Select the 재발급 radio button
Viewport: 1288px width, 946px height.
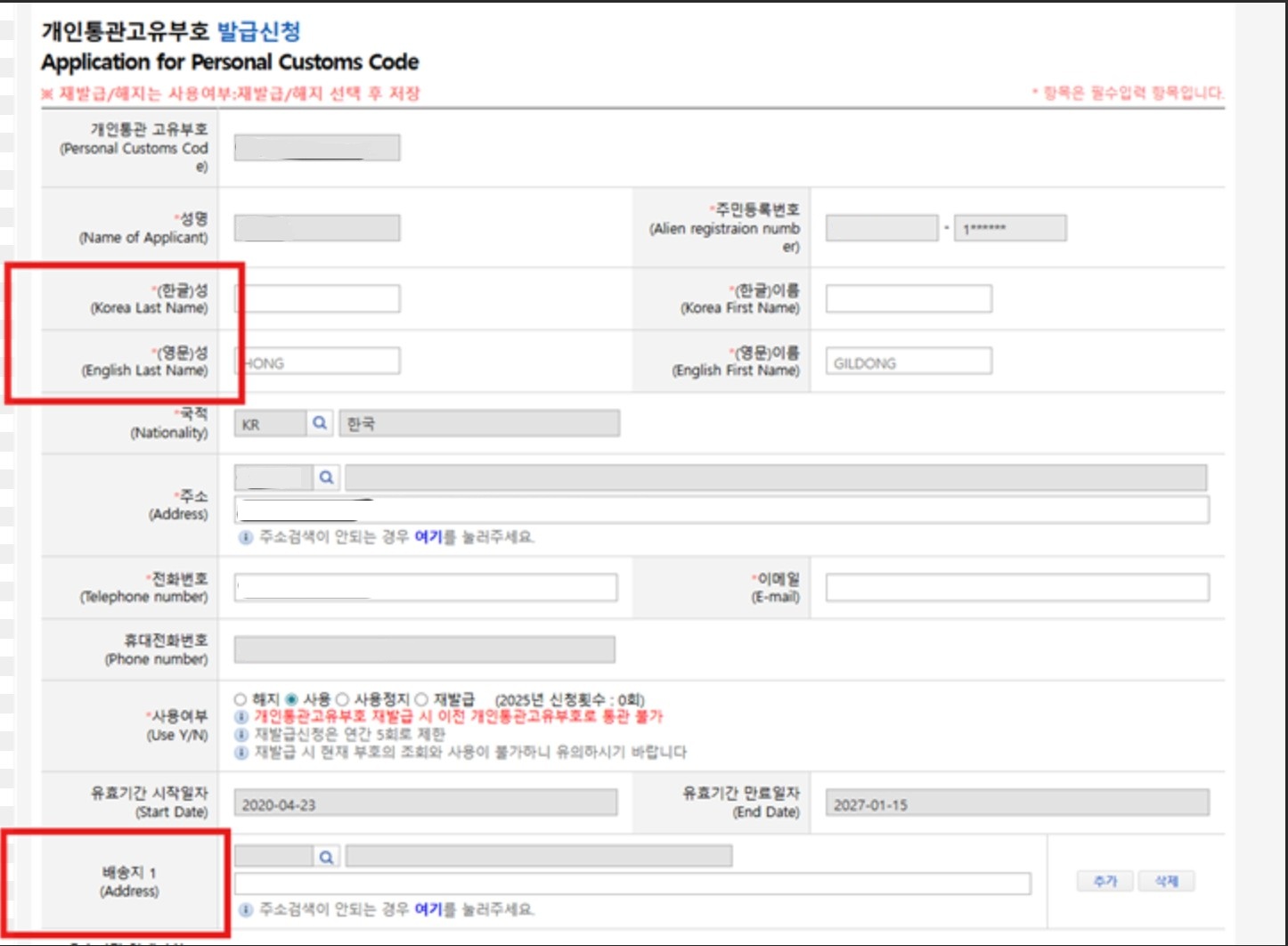[421, 699]
